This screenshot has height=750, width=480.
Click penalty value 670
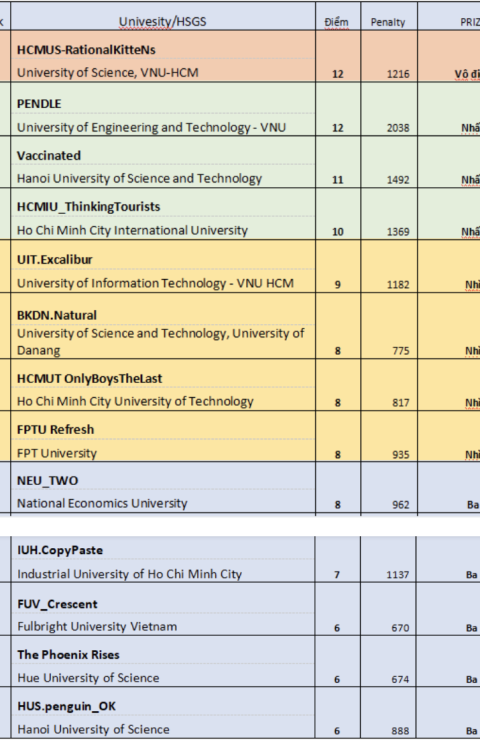pyautogui.click(x=400, y=628)
